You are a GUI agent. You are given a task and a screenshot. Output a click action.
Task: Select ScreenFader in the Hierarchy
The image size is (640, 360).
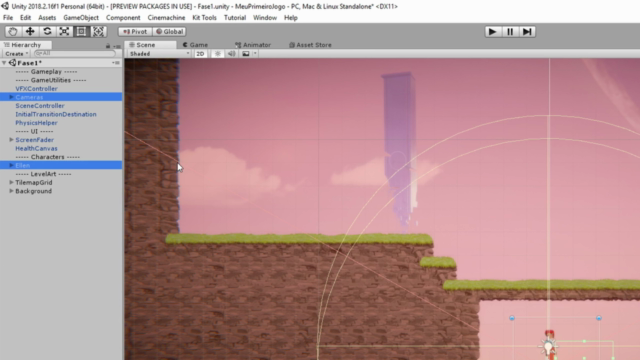pyautogui.click(x=34, y=140)
